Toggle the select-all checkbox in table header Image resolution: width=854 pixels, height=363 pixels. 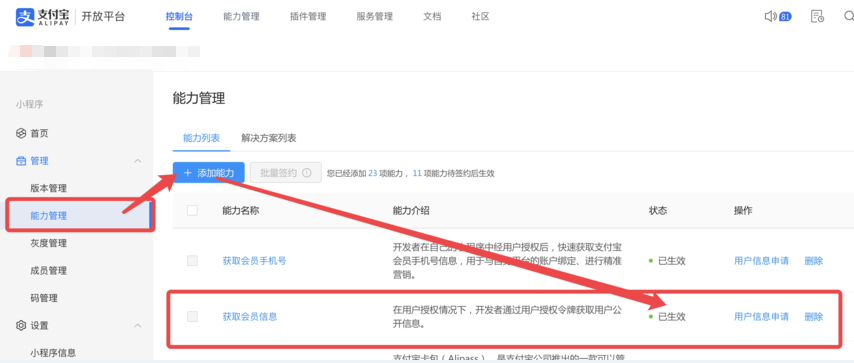[192, 210]
